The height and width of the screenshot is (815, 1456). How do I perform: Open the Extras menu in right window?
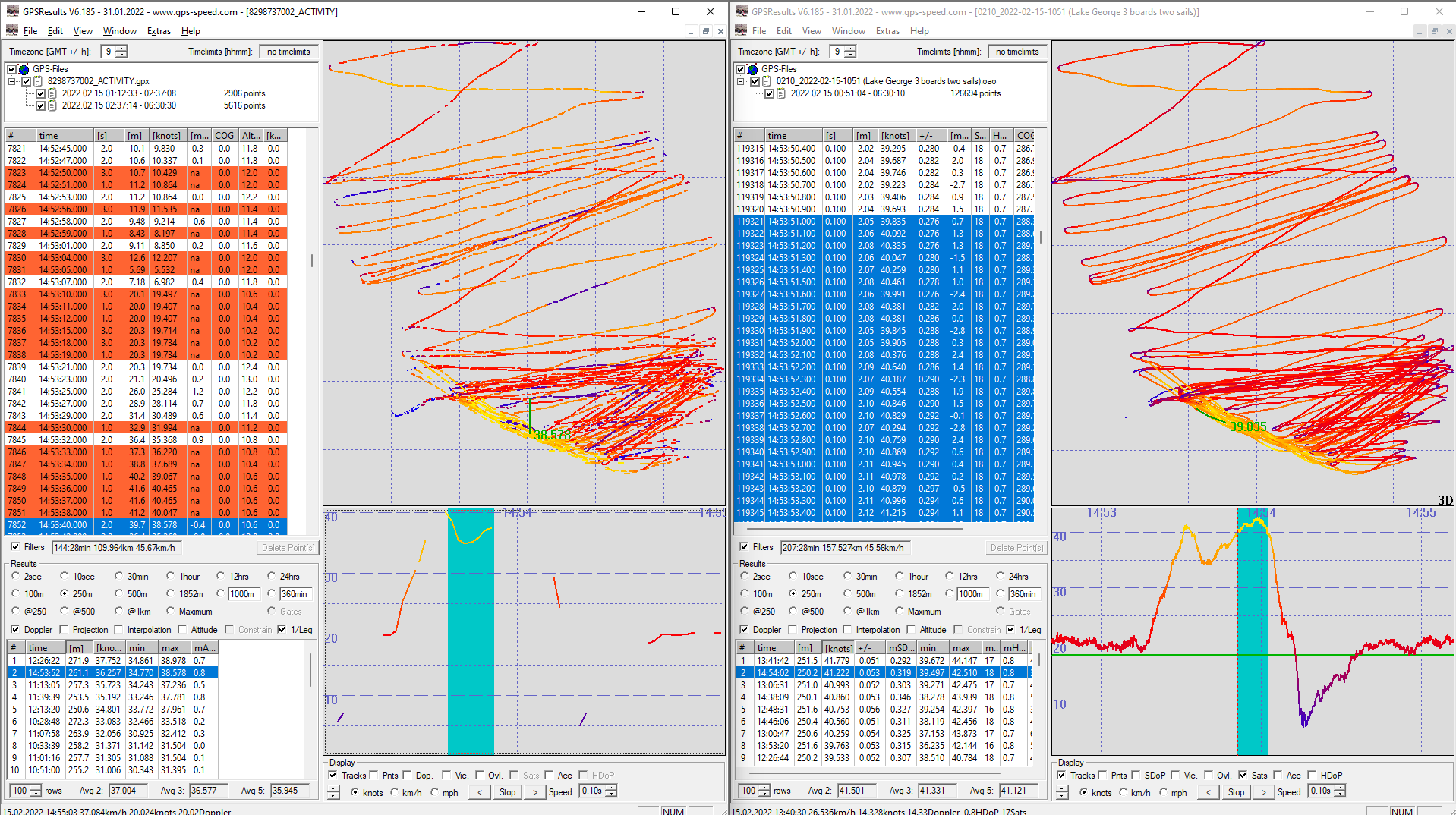tap(887, 31)
